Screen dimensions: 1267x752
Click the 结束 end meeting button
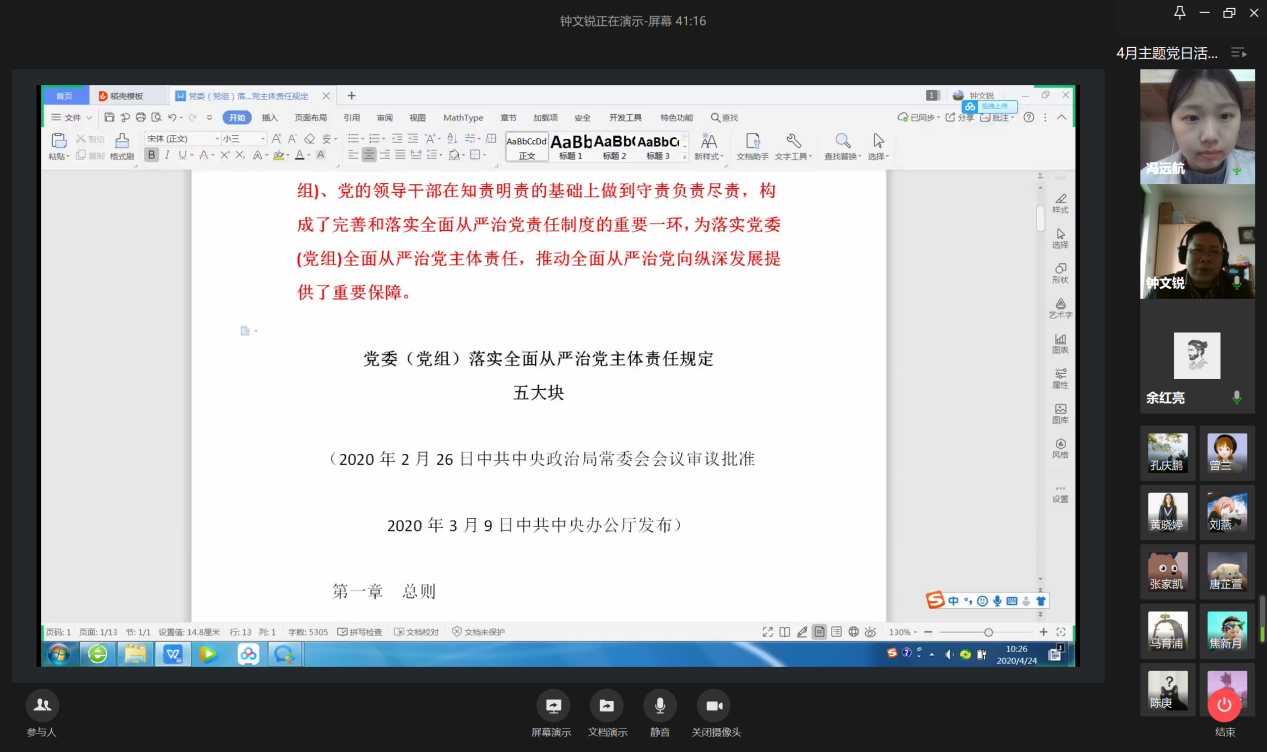[x=1224, y=706]
